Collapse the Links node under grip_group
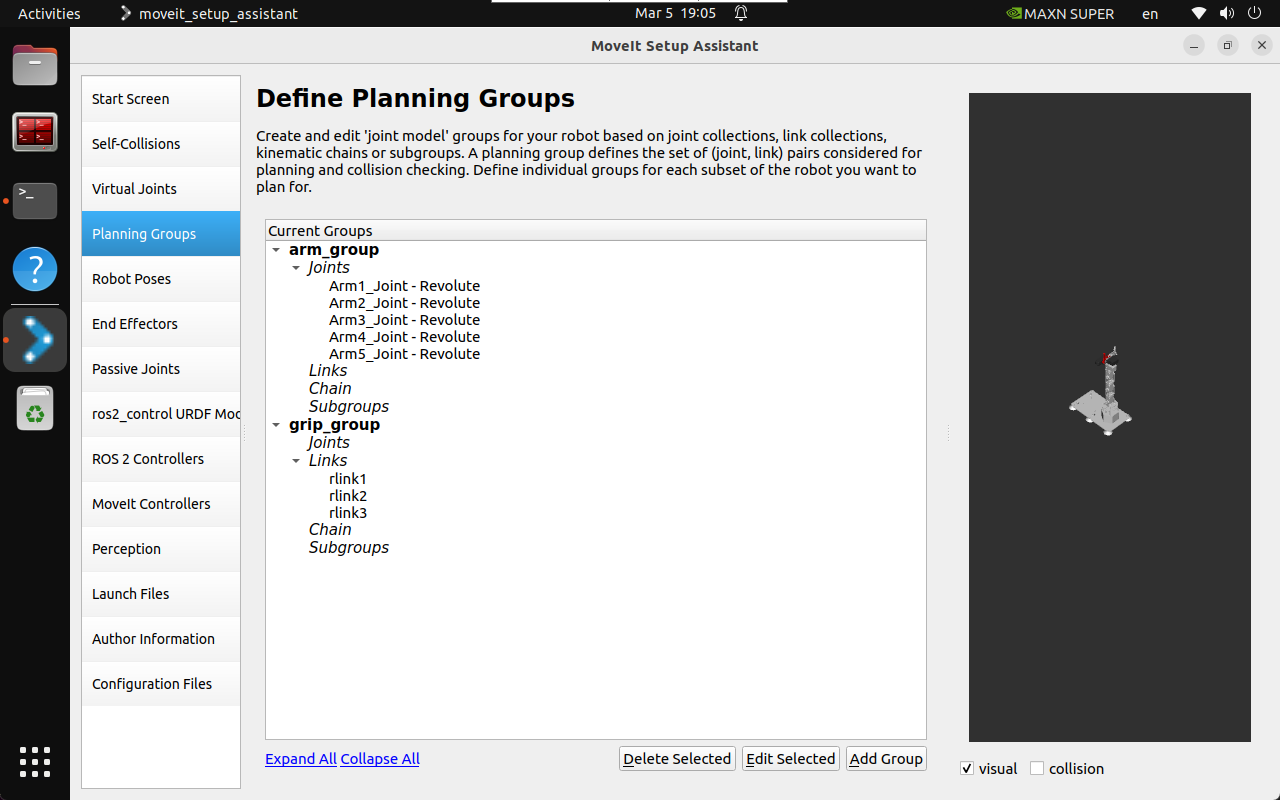This screenshot has width=1280, height=800. point(296,461)
